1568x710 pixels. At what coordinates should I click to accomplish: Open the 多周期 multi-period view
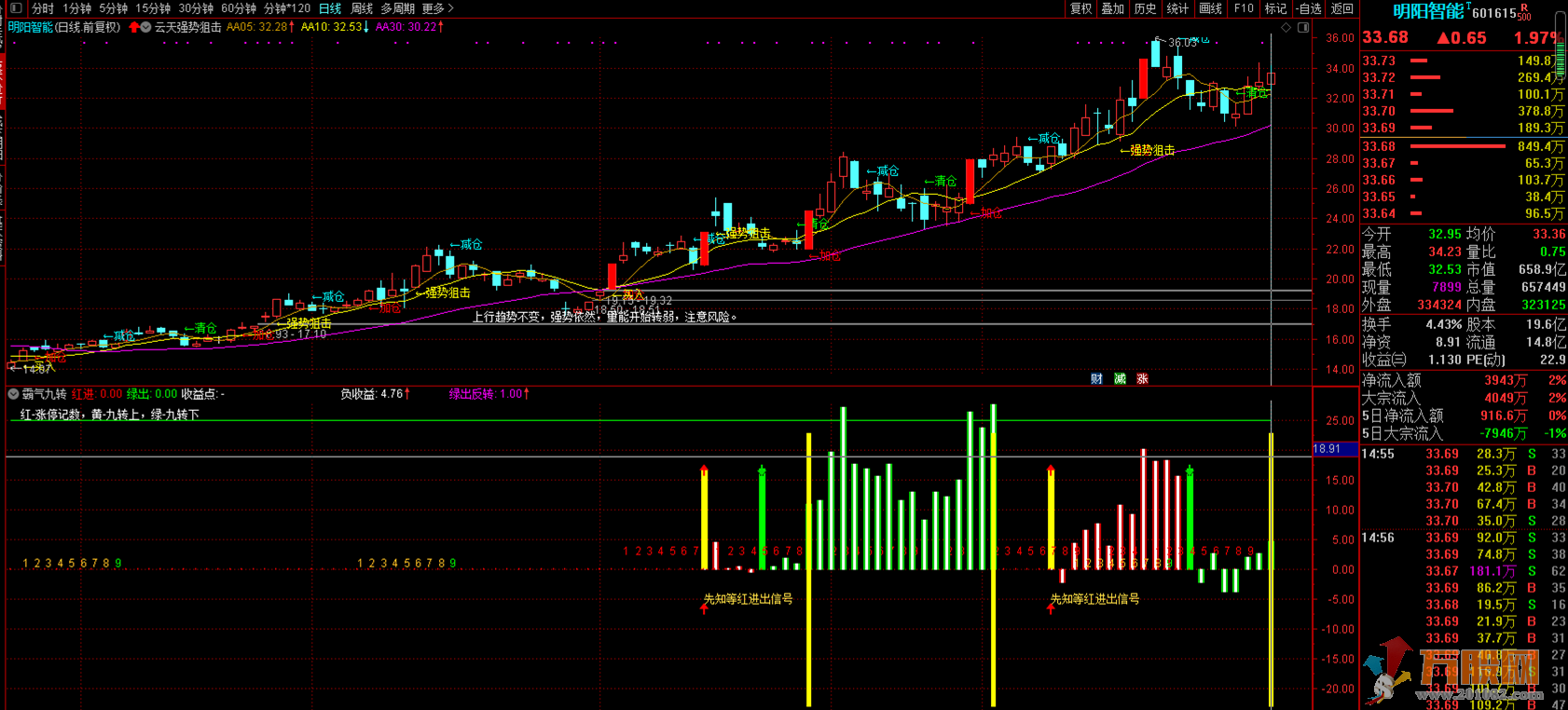coord(398,8)
